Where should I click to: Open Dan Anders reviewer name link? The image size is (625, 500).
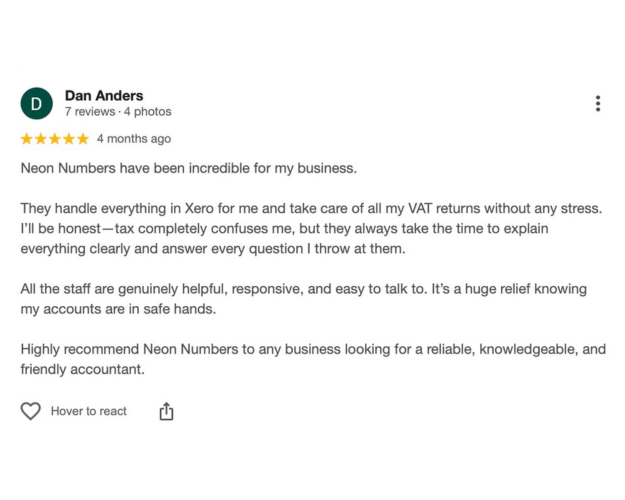[x=104, y=96]
